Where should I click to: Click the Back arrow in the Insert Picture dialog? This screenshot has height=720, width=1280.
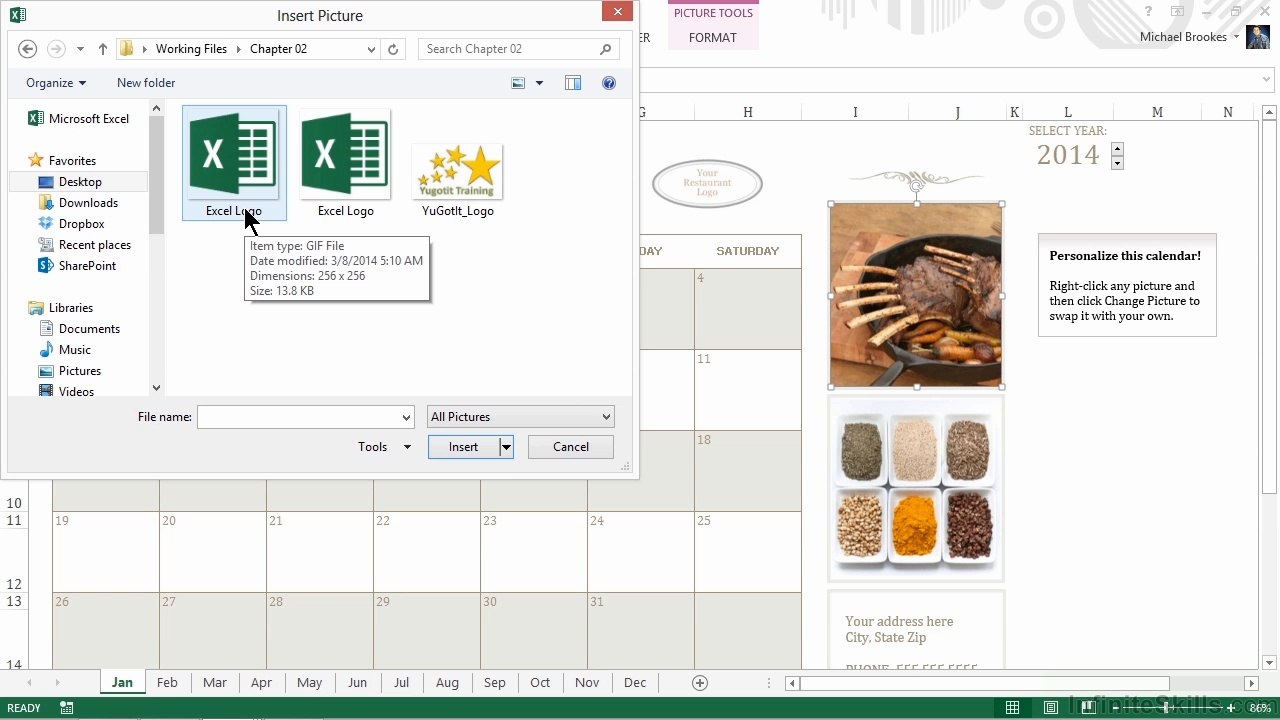28,49
